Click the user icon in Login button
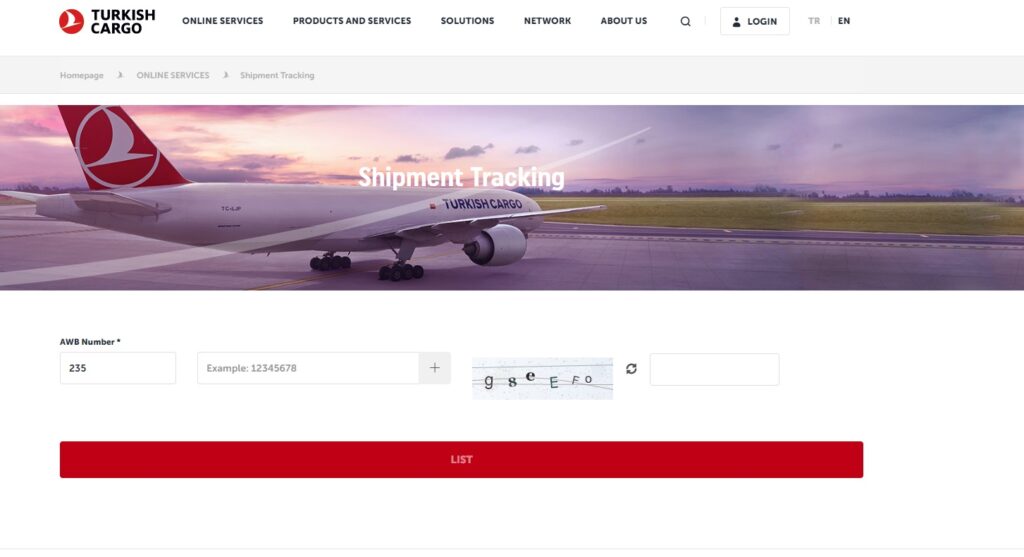Image resolution: width=1024 pixels, height=557 pixels. pos(736,22)
